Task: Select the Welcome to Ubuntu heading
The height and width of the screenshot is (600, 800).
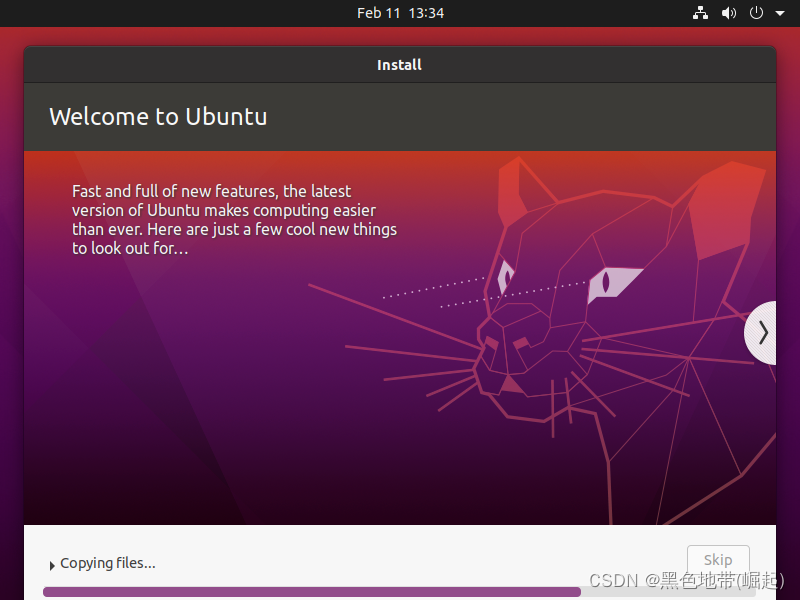Action: (158, 117)
